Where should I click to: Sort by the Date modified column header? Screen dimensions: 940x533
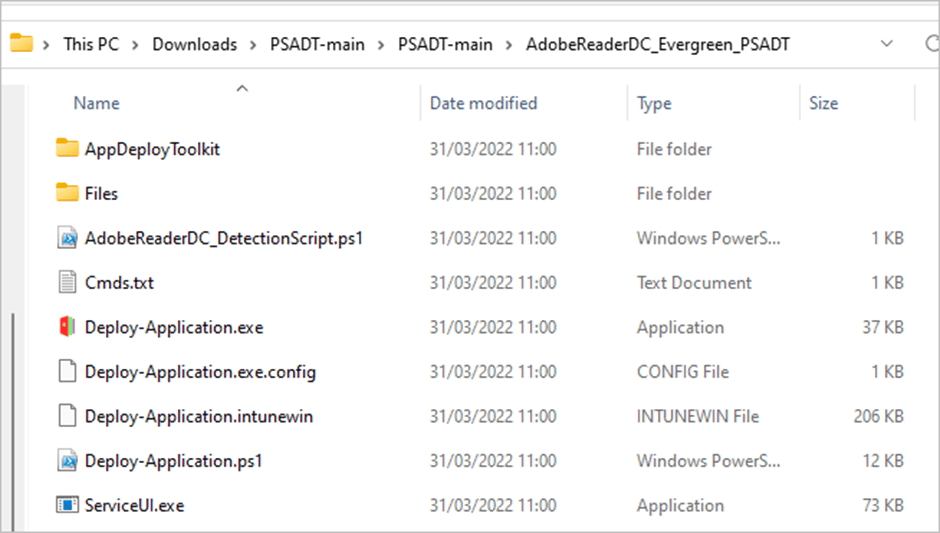coord(483,103)
